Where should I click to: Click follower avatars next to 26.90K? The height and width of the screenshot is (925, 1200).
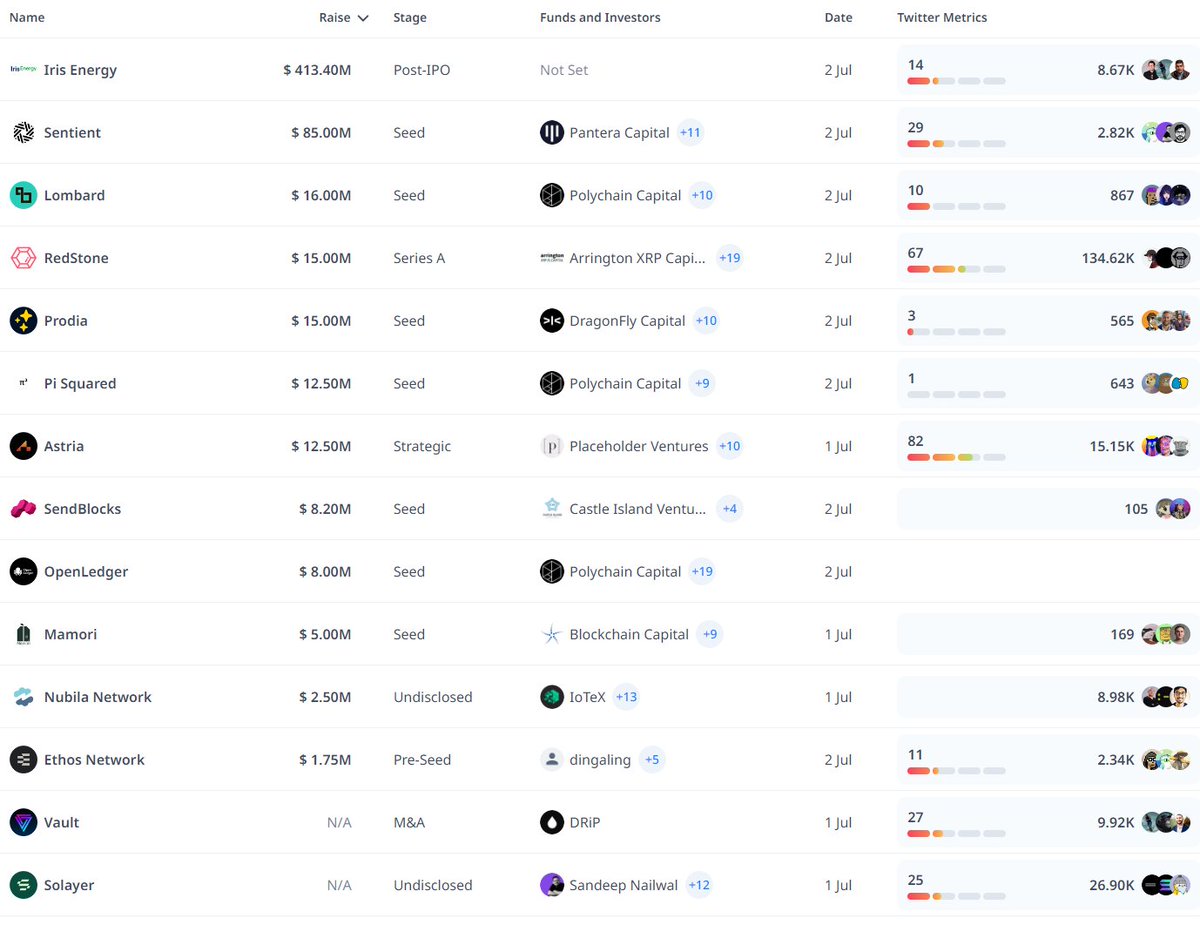pos(1166,885)
